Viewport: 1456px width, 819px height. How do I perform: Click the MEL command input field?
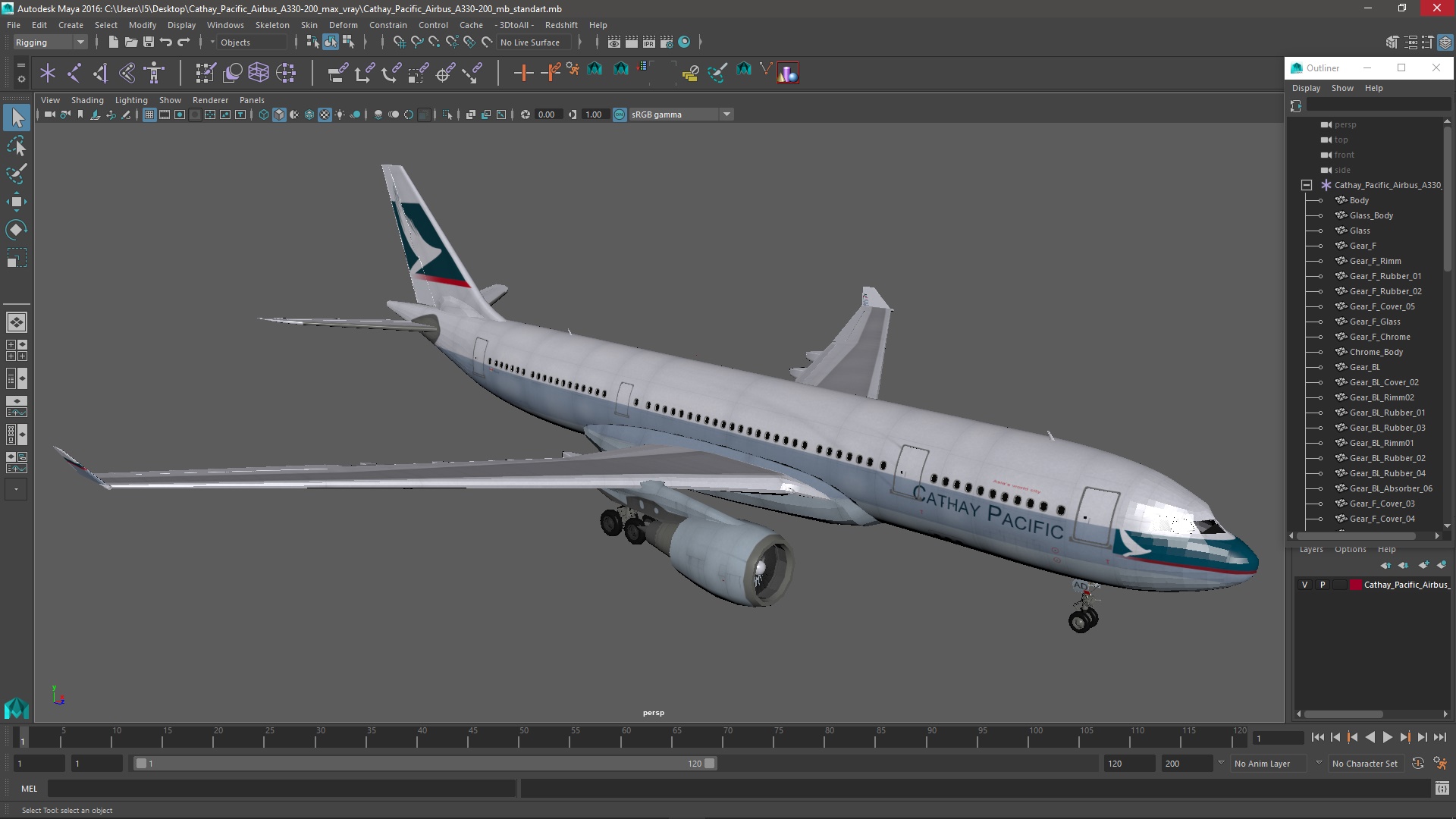pos(282,789)
